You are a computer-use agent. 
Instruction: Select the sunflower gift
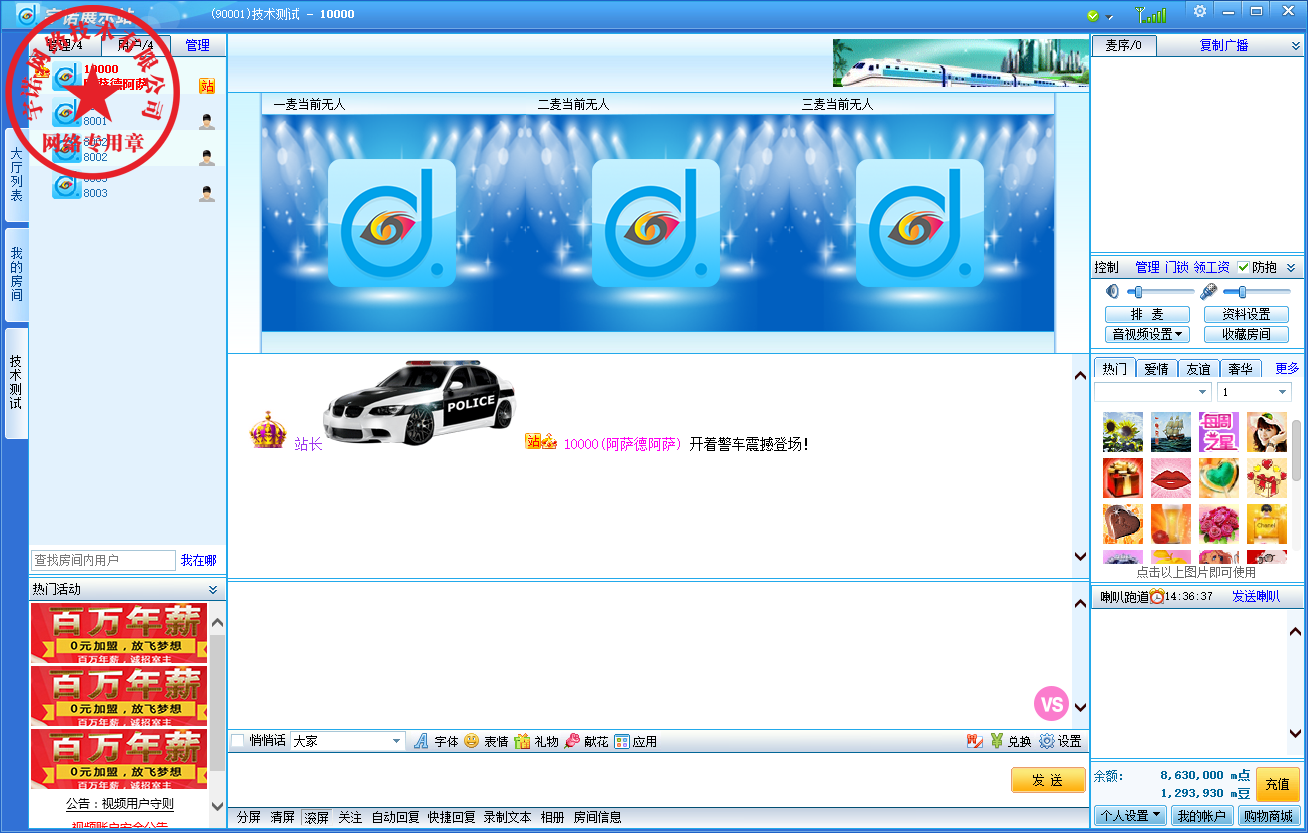tap(1123, 432)
